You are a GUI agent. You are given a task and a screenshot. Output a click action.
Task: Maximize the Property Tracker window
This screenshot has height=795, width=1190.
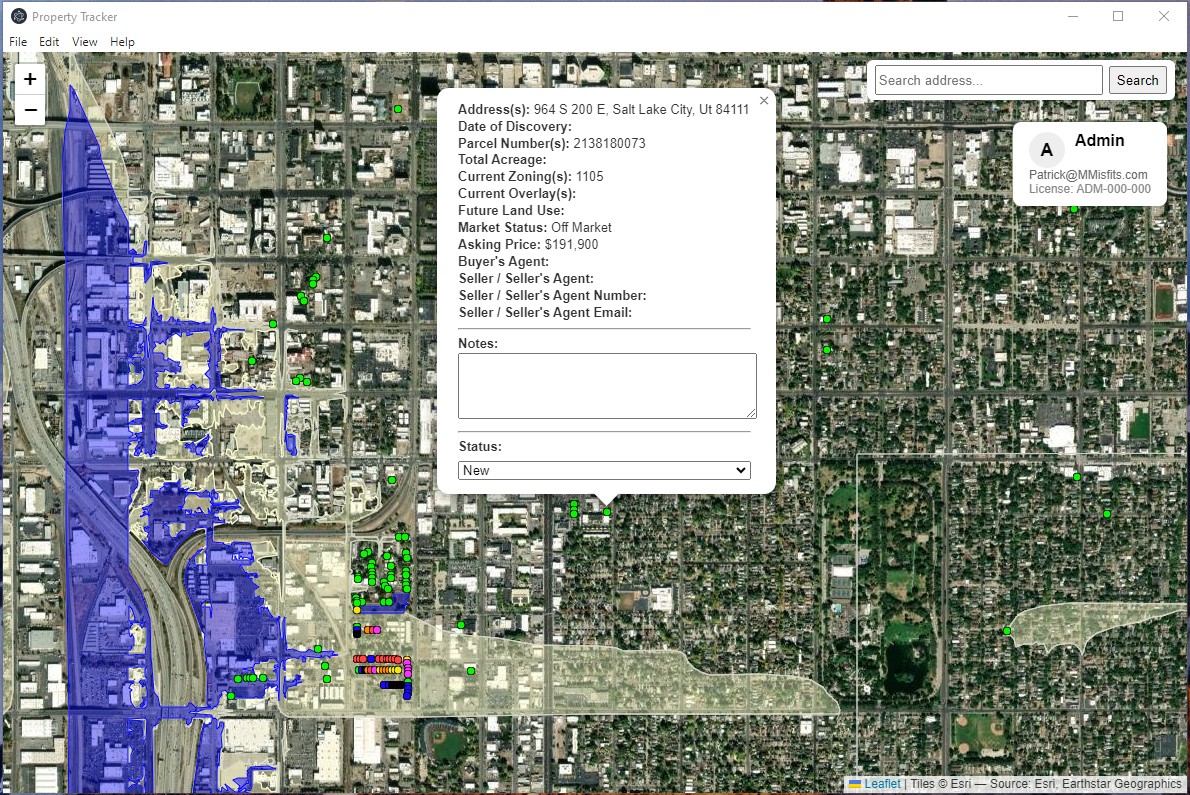pos(1118,17)
